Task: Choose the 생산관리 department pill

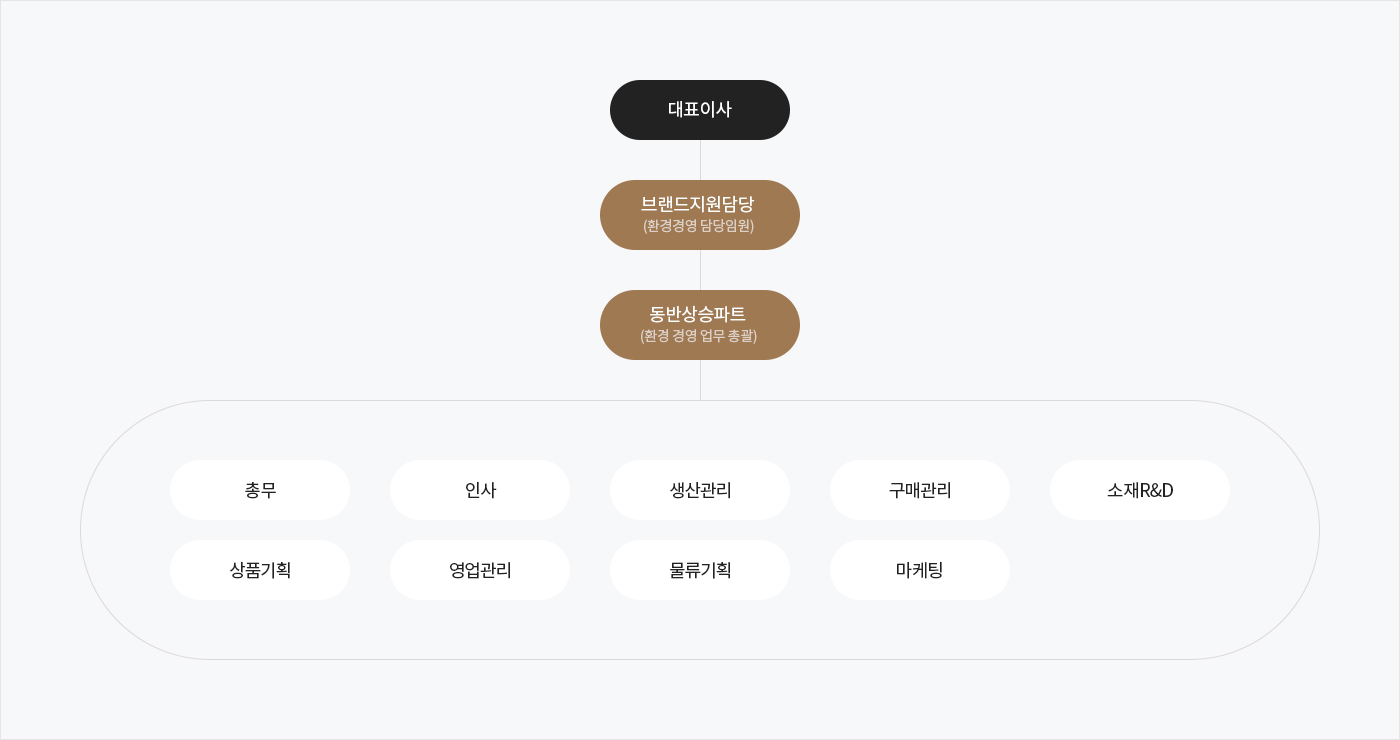Action: 700,490
